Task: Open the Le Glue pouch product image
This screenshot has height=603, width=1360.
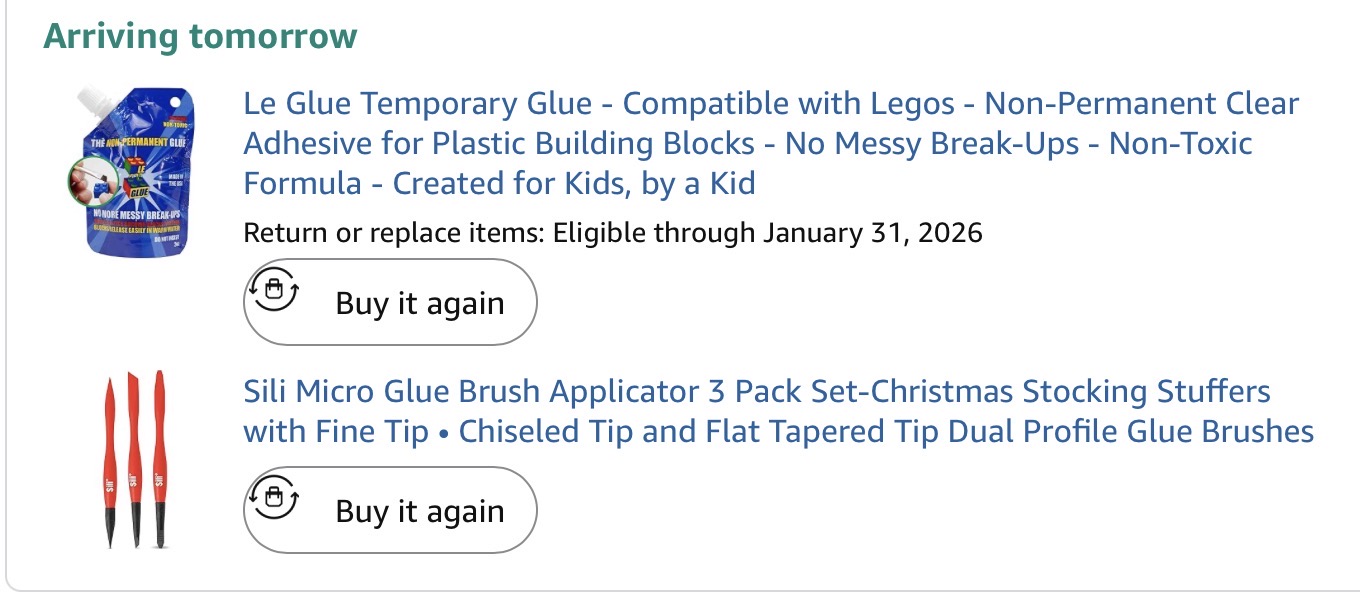Action: point(130,171)
